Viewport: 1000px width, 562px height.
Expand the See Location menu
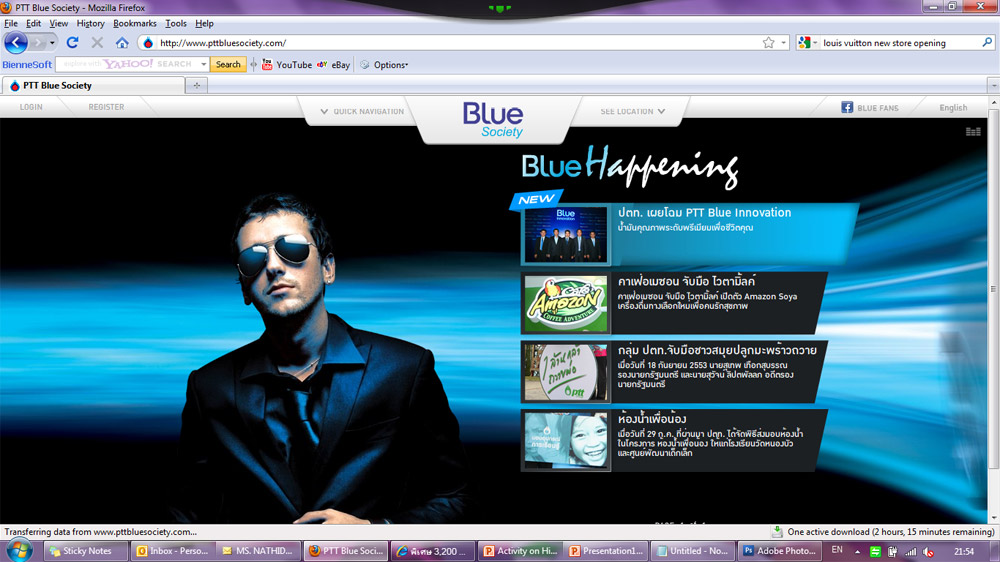click(633, 111)
